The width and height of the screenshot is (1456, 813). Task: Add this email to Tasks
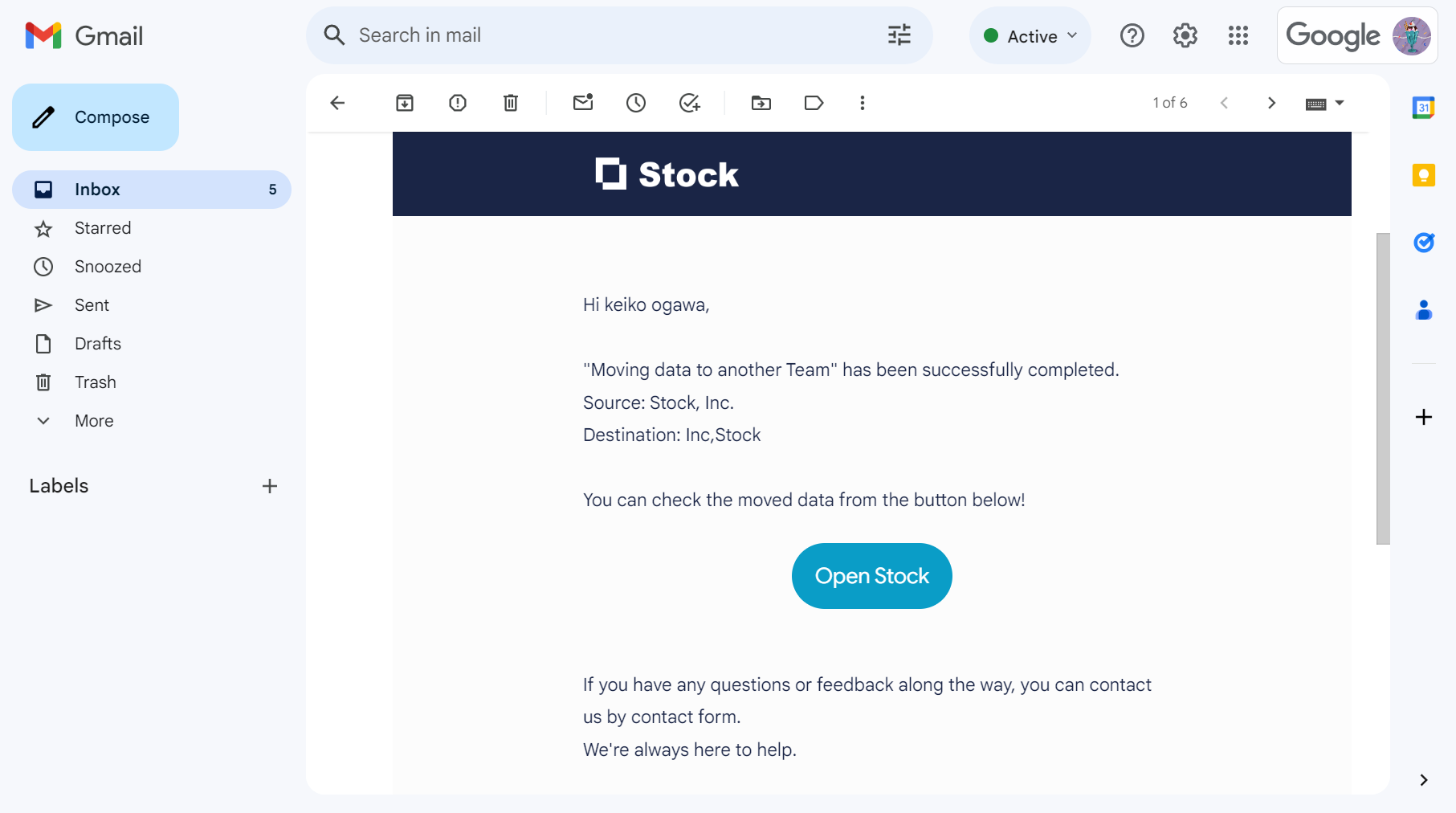tap(689, 103)
